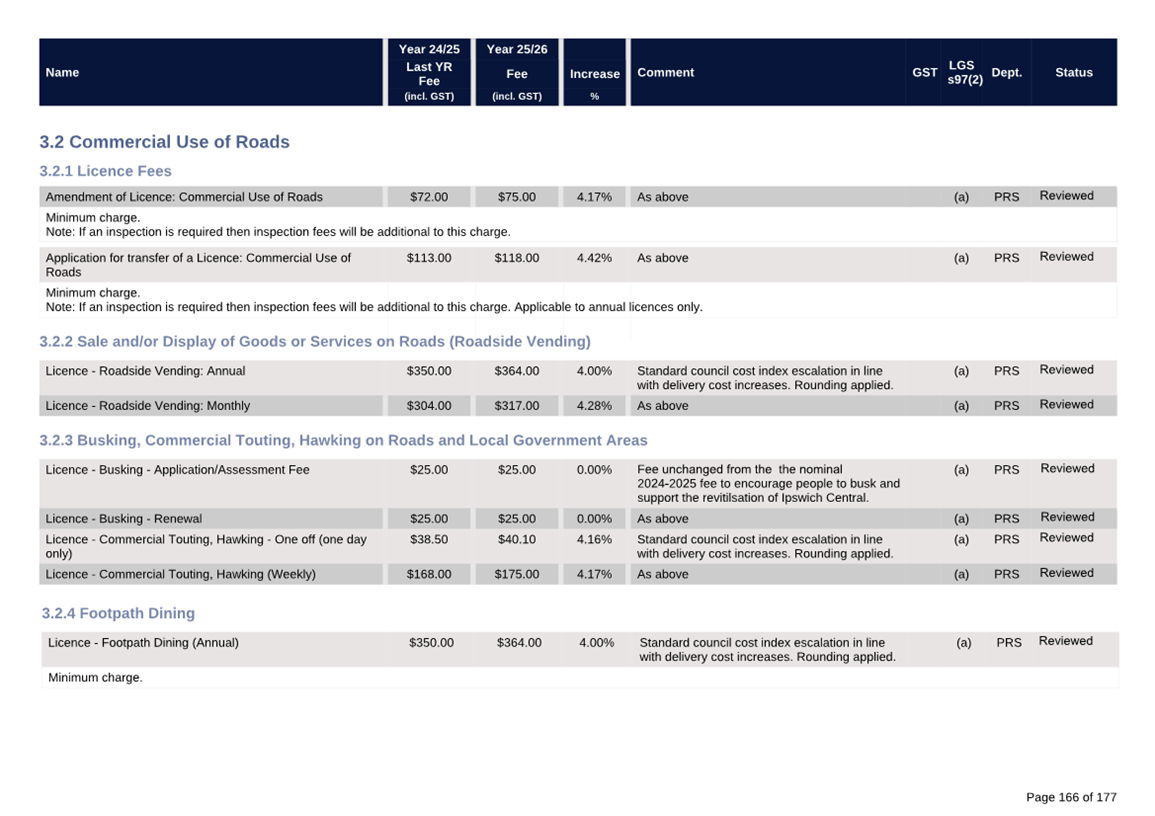Viewport: 1155px width, 816px height.
Task: Select the '3.2.4 Footpath Dining' subheading
Action: pos(118,613)
